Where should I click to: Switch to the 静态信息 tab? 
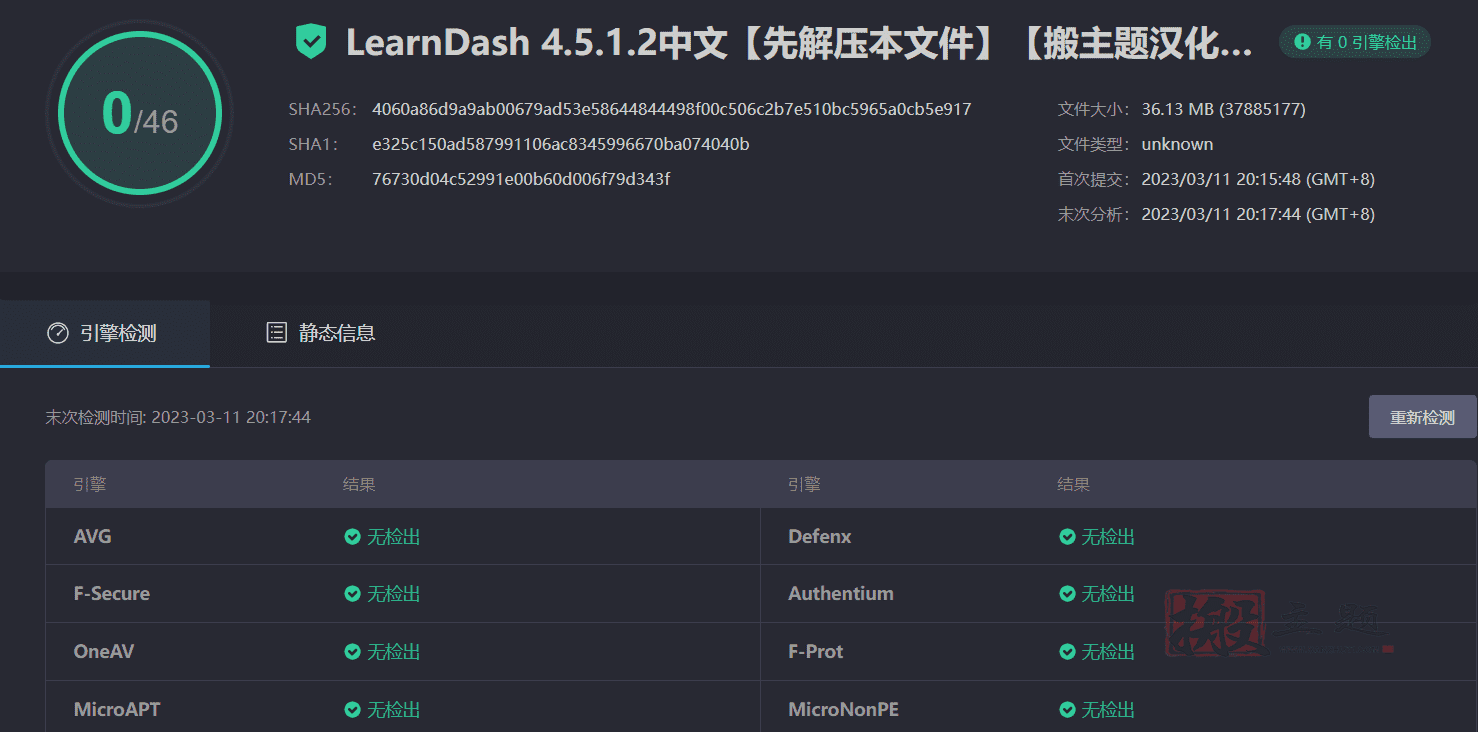(x=320, y=333)
